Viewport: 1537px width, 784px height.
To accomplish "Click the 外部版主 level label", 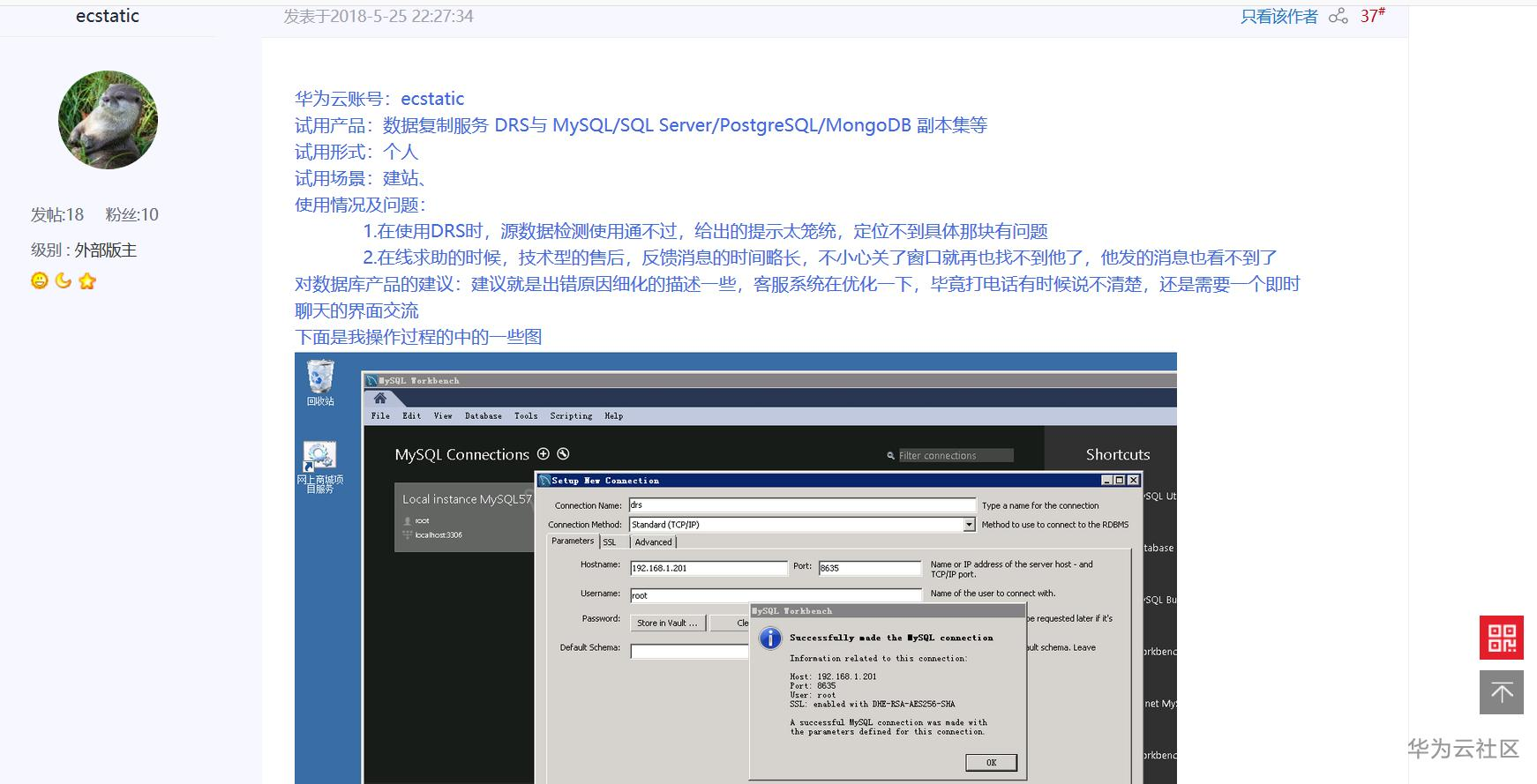I will point(105,250).
